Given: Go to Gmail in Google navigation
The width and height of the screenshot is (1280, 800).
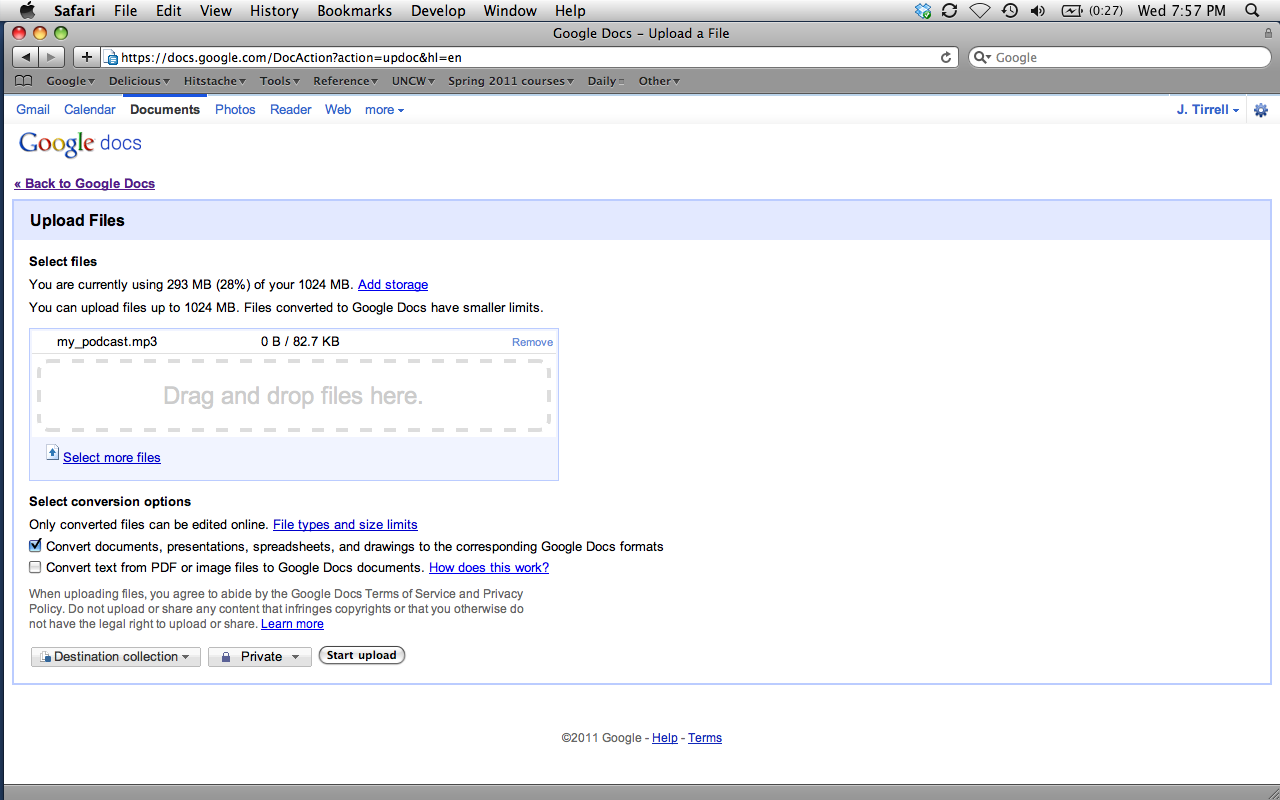Looking at the screenshot, I should tap(33, 110).
